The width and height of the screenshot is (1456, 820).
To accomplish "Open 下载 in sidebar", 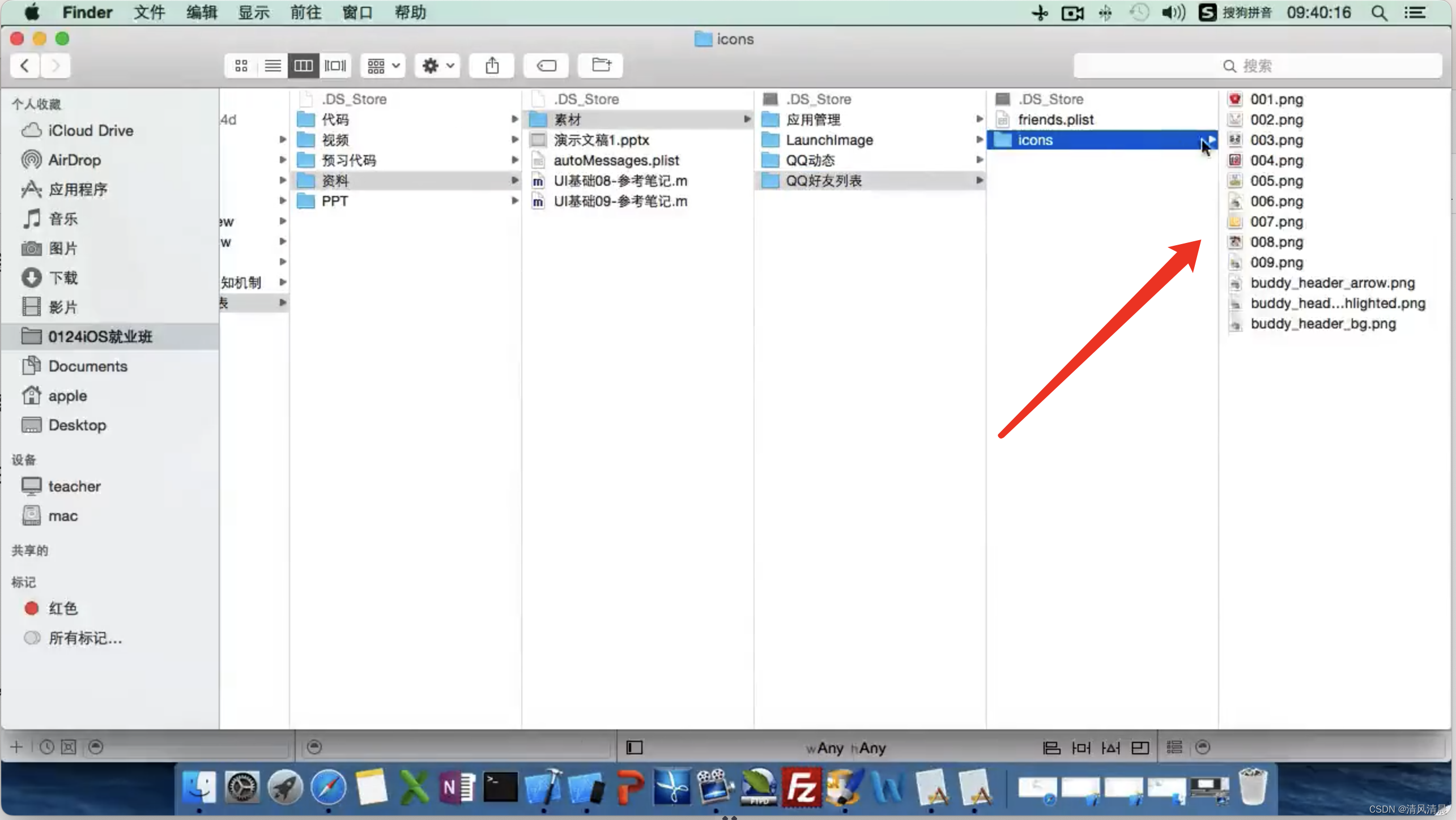I will point(110,277).
